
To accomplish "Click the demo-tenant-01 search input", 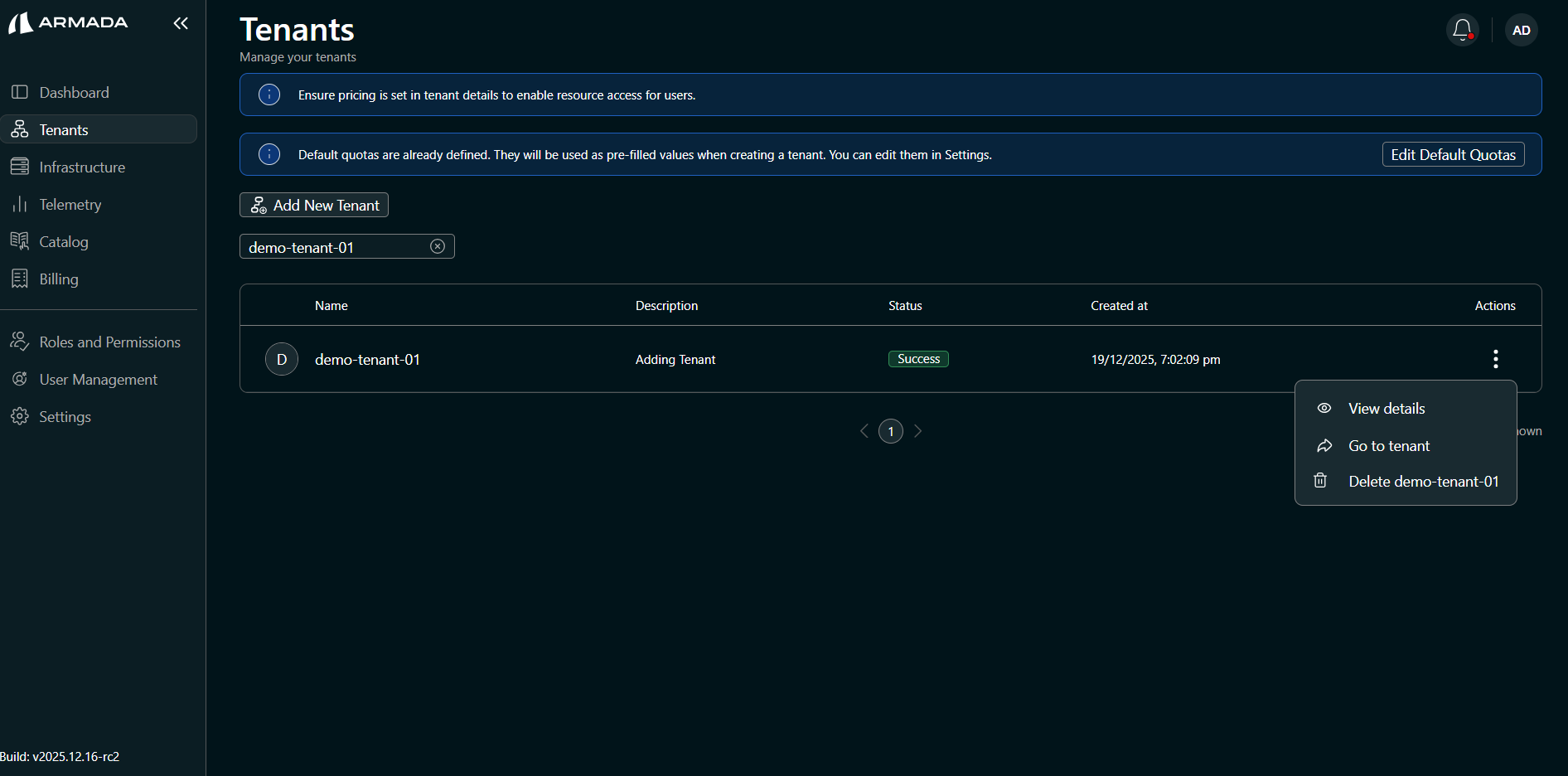I will [x=332, y=247].
